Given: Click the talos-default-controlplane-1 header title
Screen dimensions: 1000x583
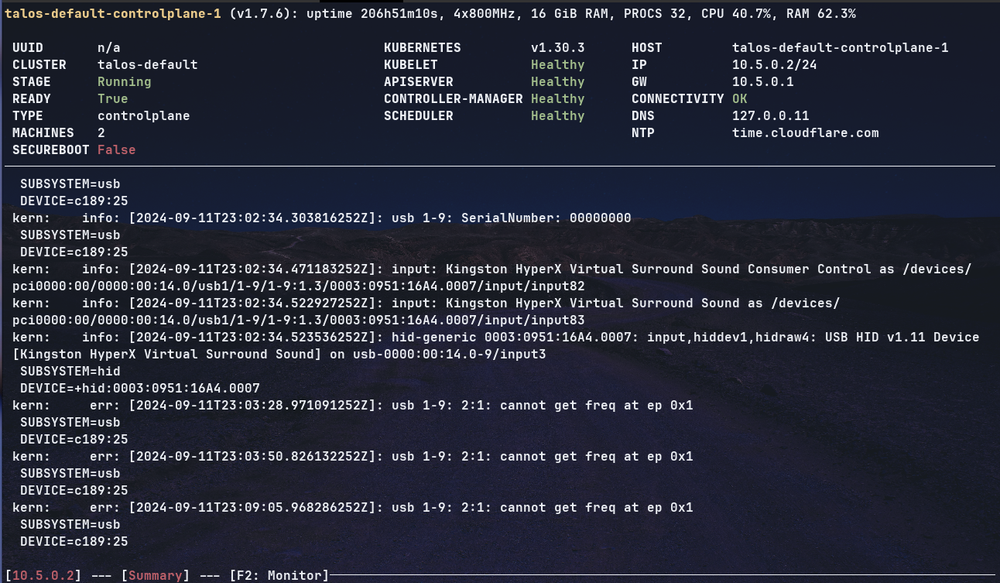Looking at the screenshot, I should [113, 13].
